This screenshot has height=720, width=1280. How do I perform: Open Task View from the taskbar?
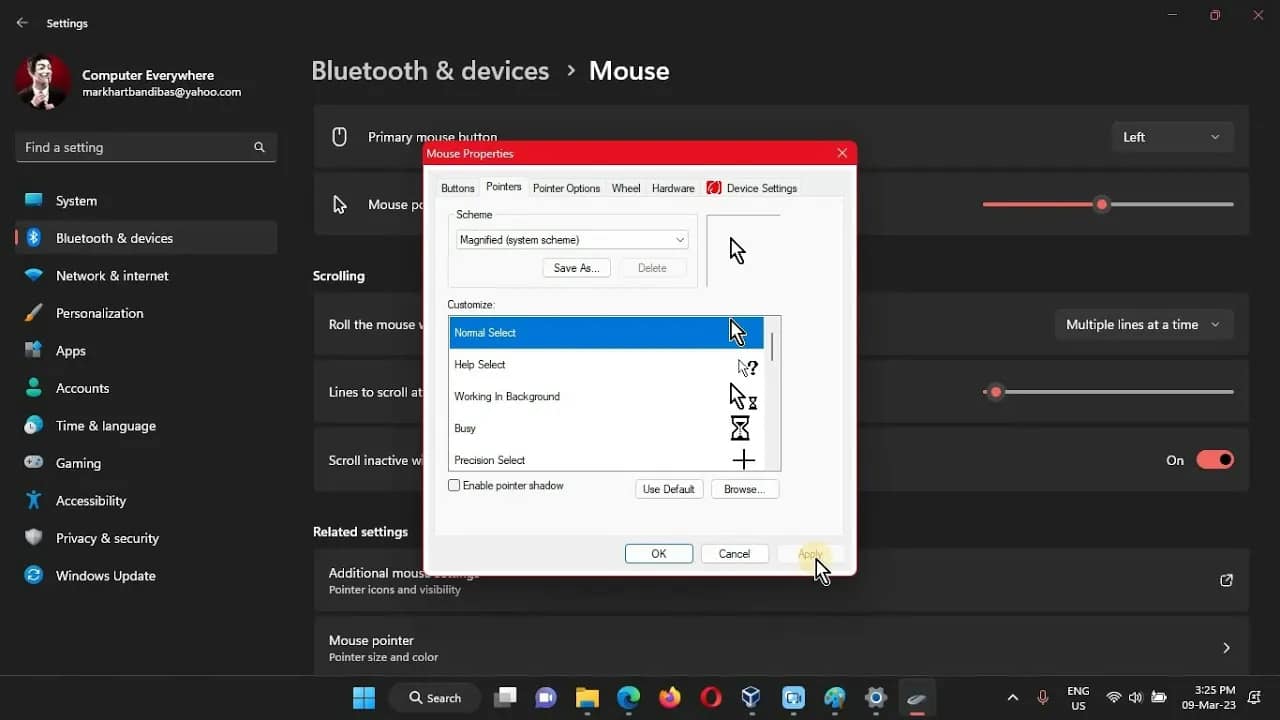pos(505,697)
